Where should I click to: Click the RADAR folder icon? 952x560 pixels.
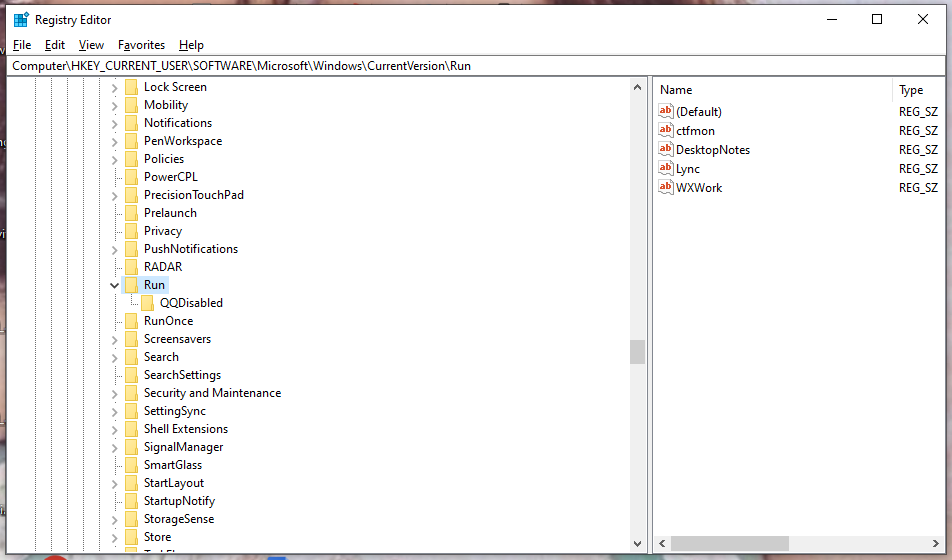pyautogui.click(x=131, y=267)
